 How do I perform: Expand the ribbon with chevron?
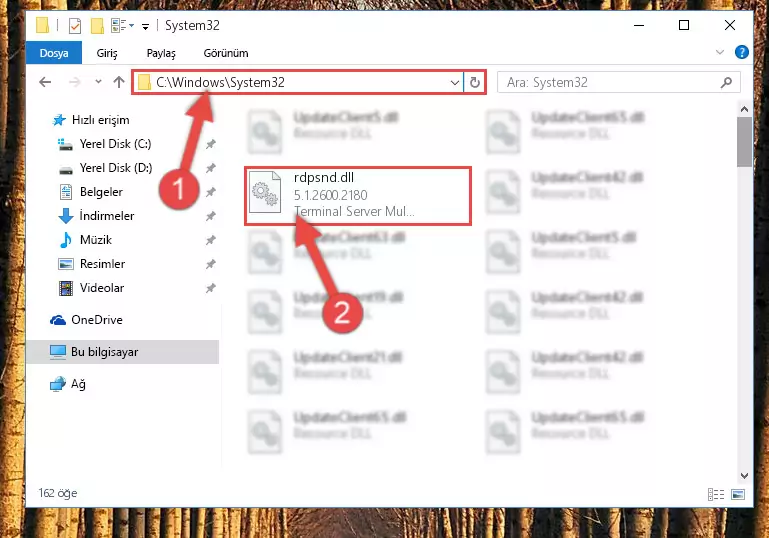(719, 52)
